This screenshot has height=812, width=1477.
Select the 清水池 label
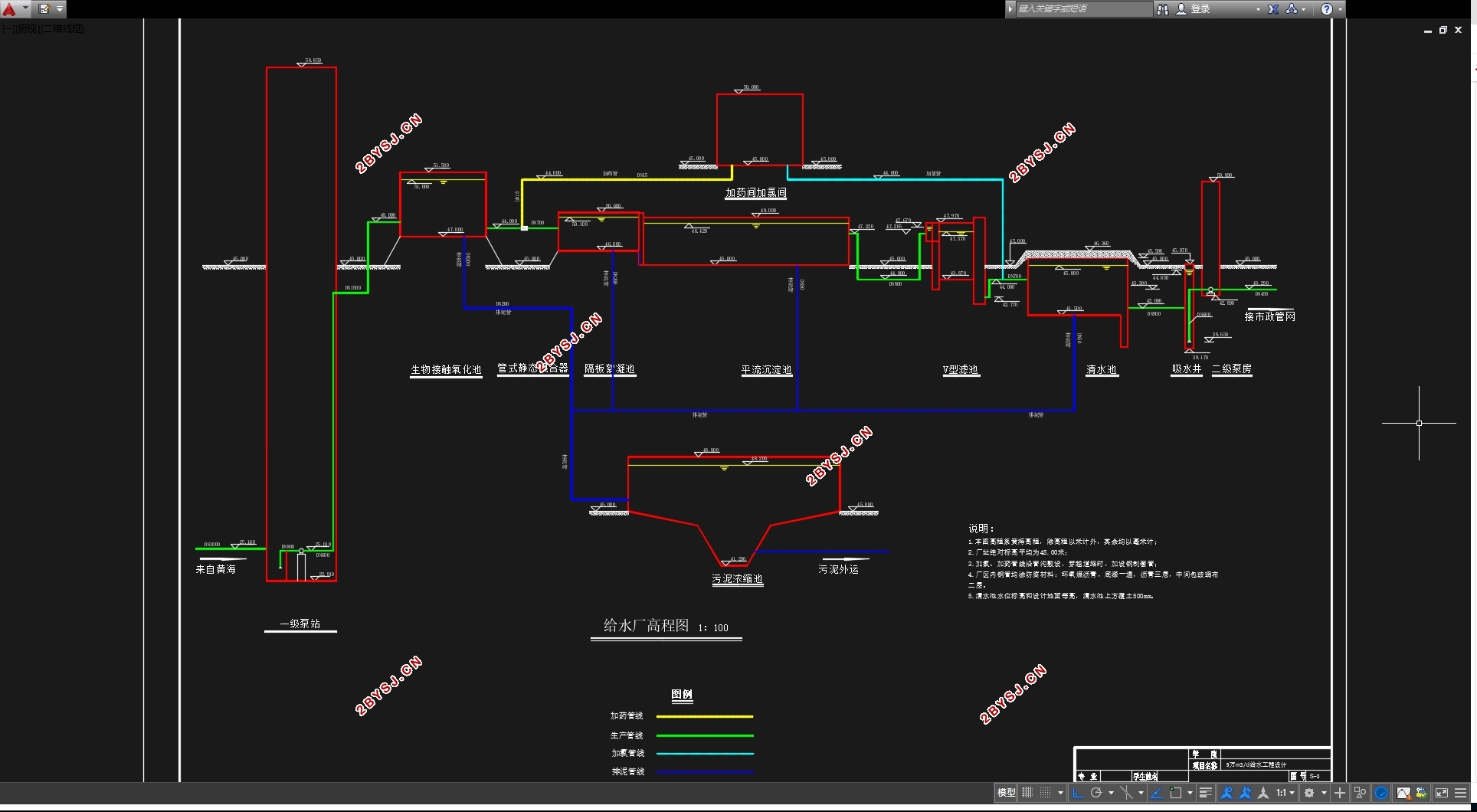tap(1102, 369)
